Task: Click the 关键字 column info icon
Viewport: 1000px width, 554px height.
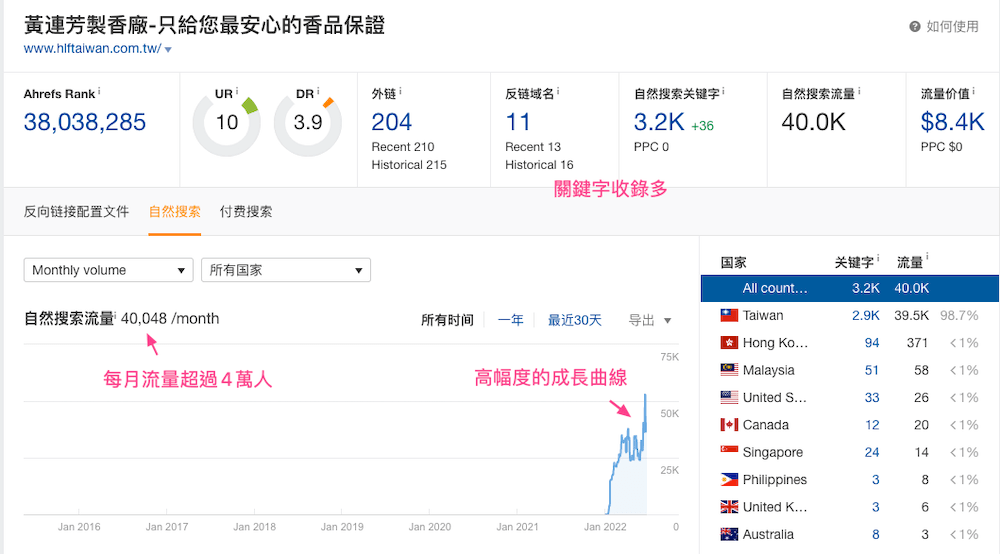Action: (x=878, y=258)
